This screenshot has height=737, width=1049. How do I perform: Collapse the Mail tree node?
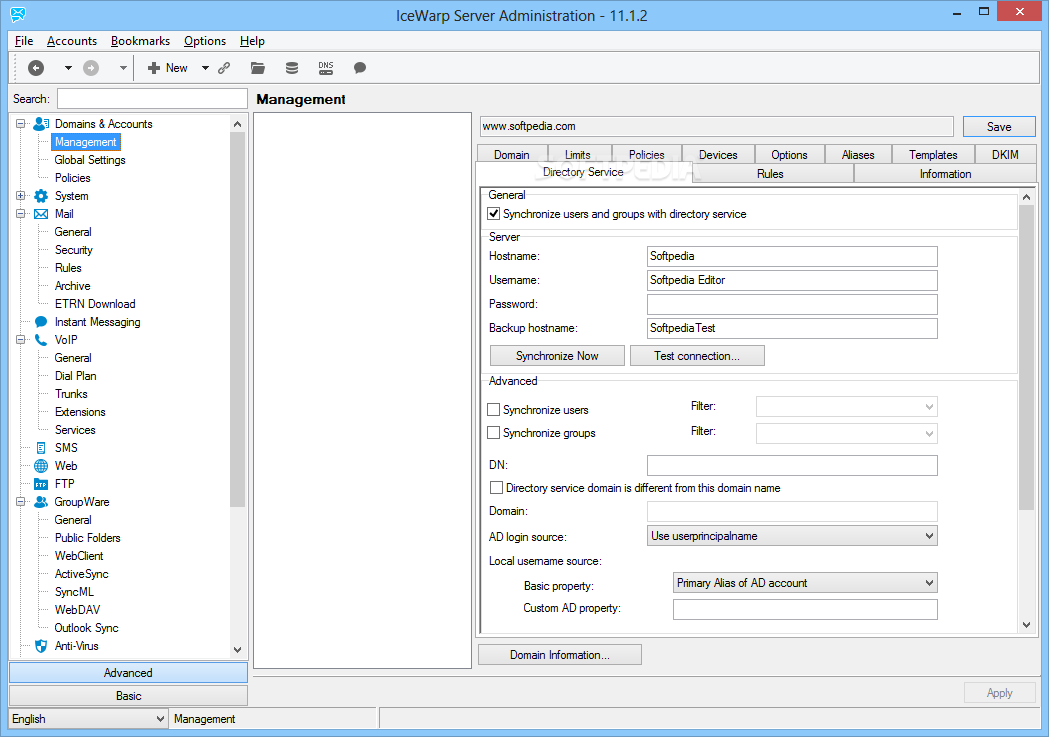point(21,214)
